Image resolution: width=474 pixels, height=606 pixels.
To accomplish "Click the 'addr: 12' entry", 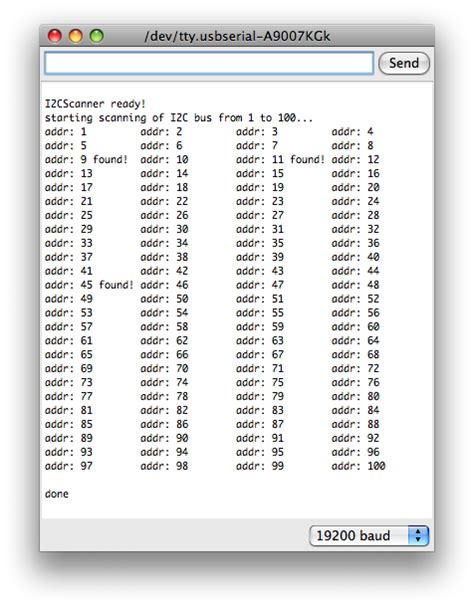I will [x=355, y=160].
